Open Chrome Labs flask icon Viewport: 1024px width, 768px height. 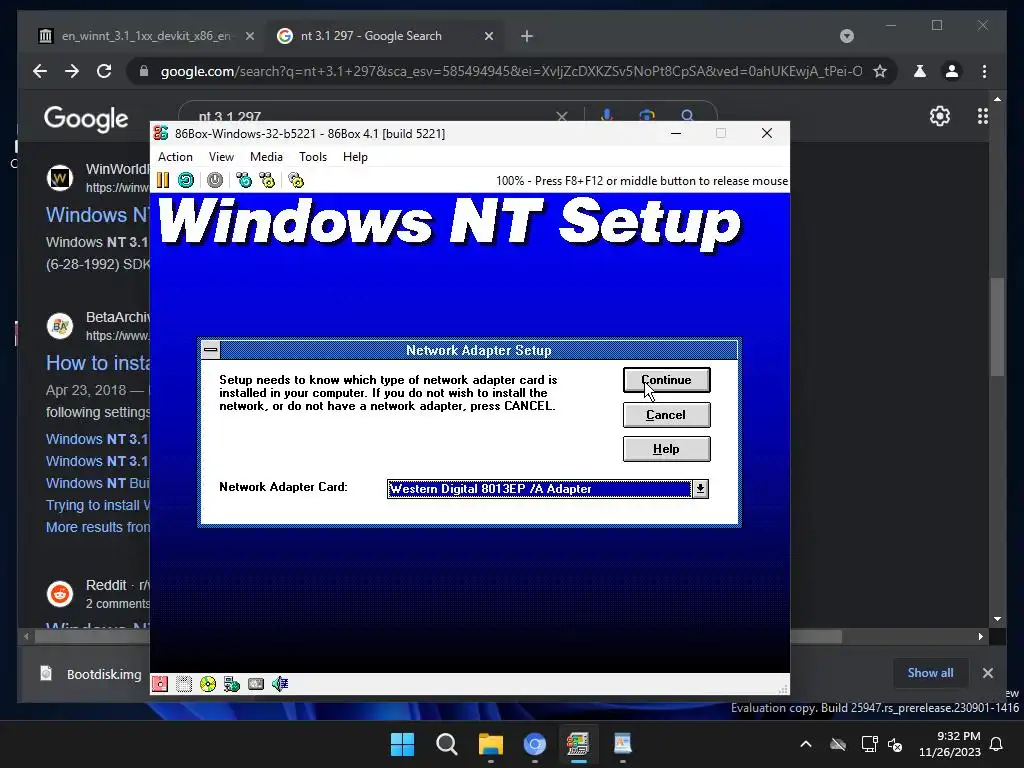point(920,71)
